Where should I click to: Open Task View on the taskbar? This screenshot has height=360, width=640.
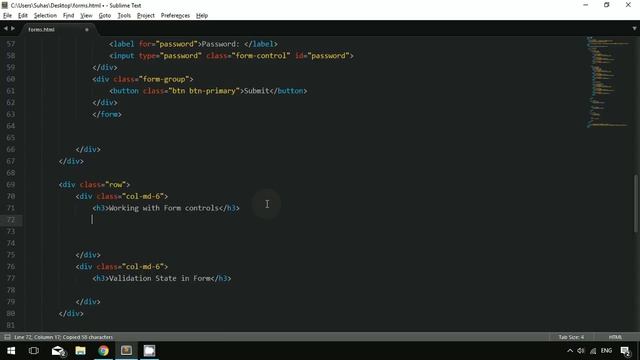[x=34, y=351]
